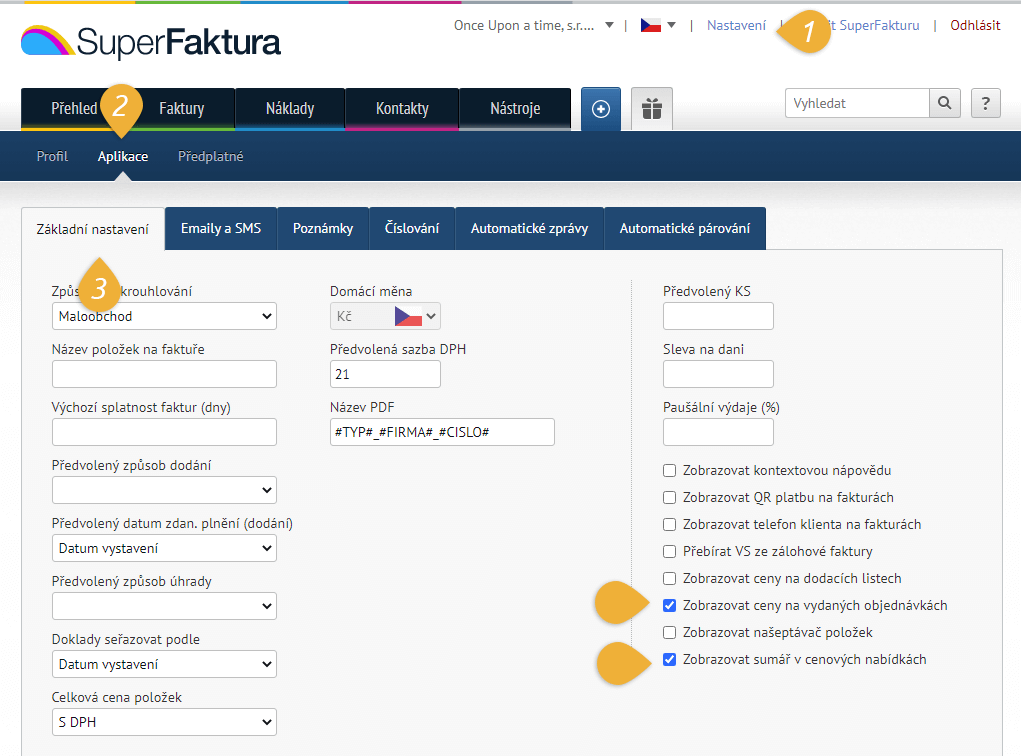Switch to Emaily a SMS tab
Viewport: 1021px width, 756px height.
tap(221, 229)
